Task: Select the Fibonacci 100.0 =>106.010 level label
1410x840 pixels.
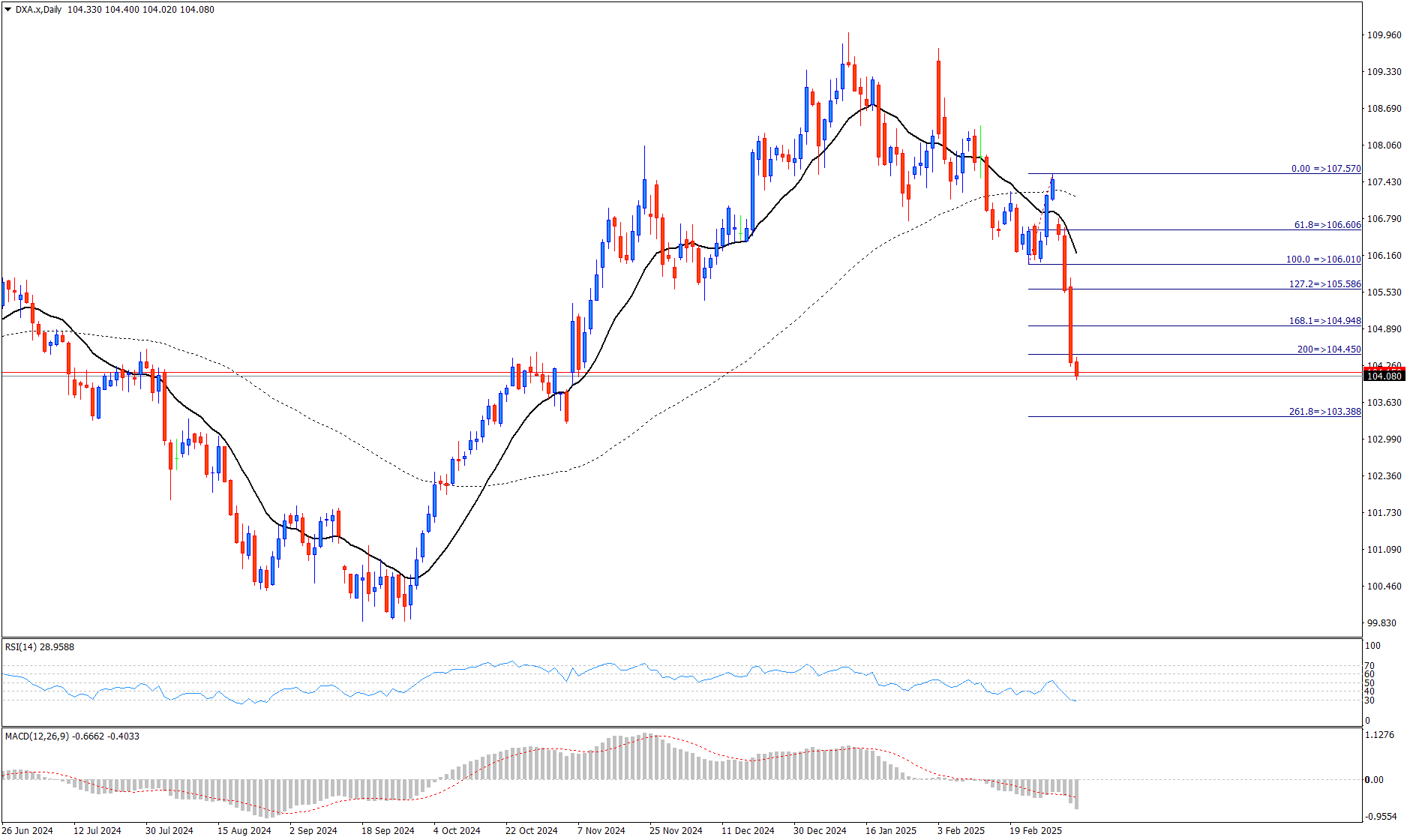Action: coord(1323,259)
